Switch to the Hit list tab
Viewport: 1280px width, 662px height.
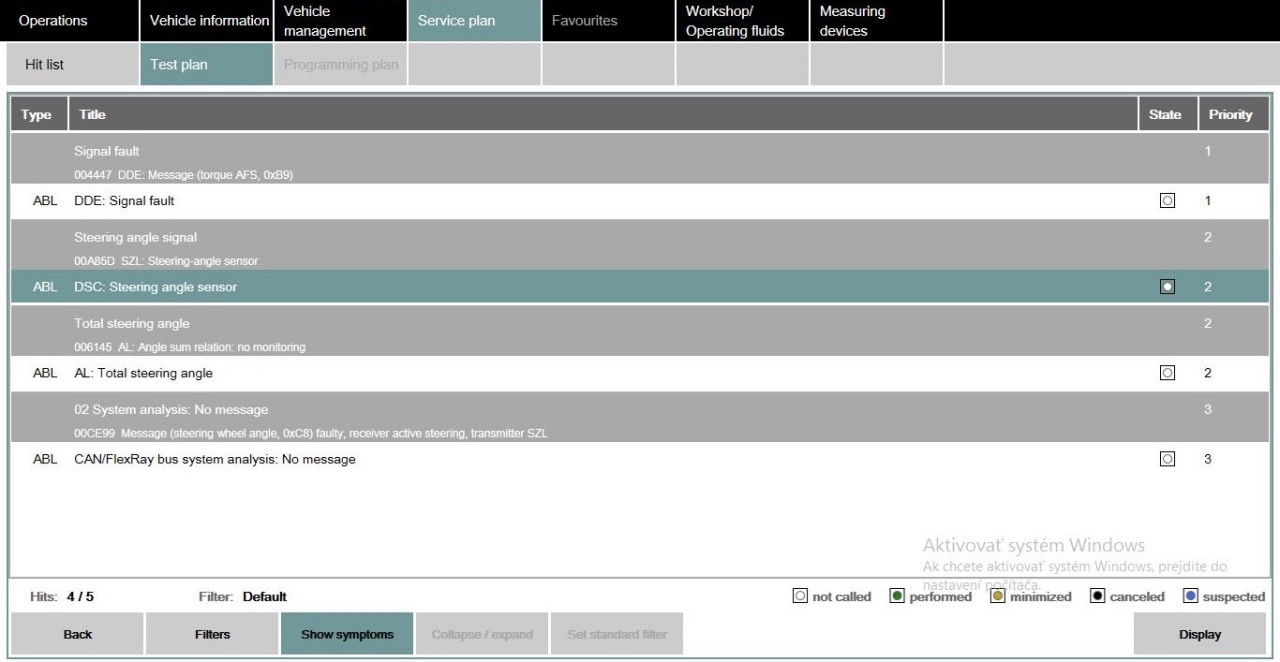[x=43, y=65]
